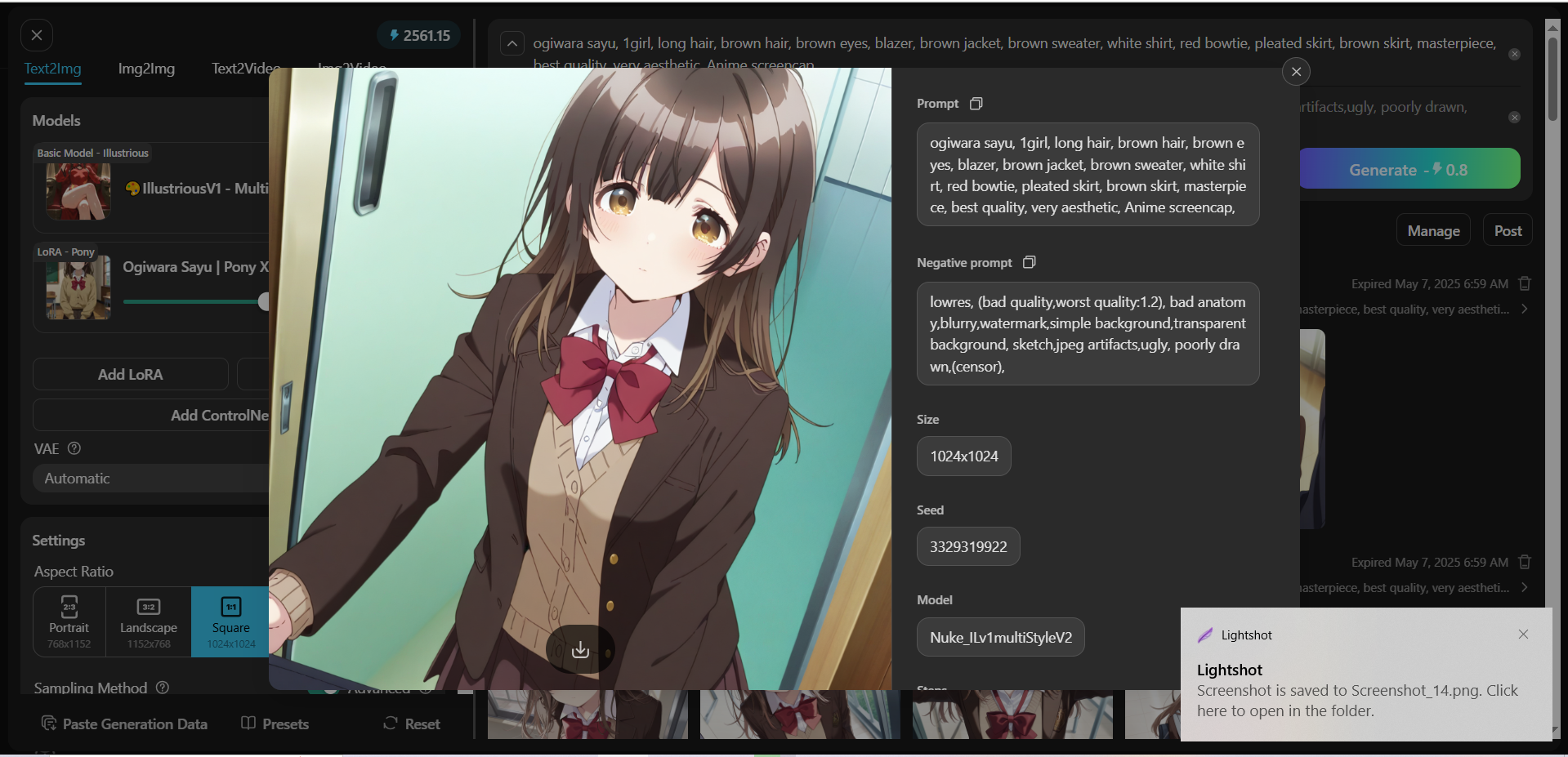
Task: Click the Generate button
Action: pos(1409,169)
